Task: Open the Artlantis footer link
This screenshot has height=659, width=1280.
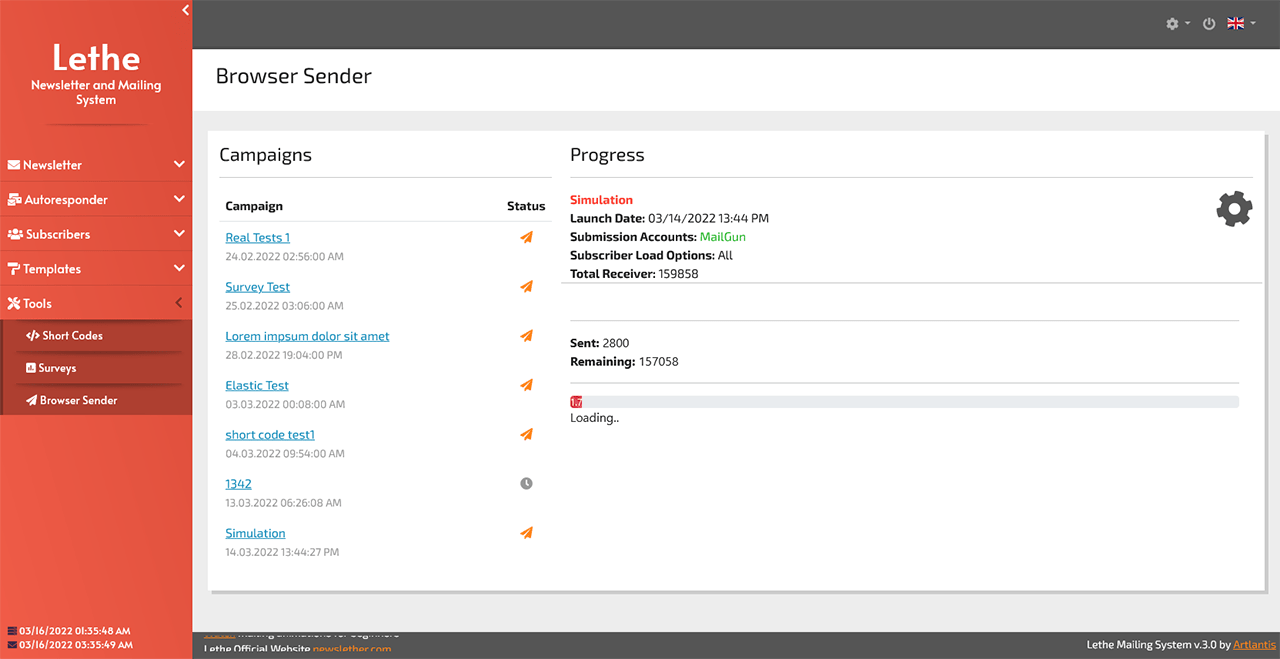Action: click(1254, 645)
